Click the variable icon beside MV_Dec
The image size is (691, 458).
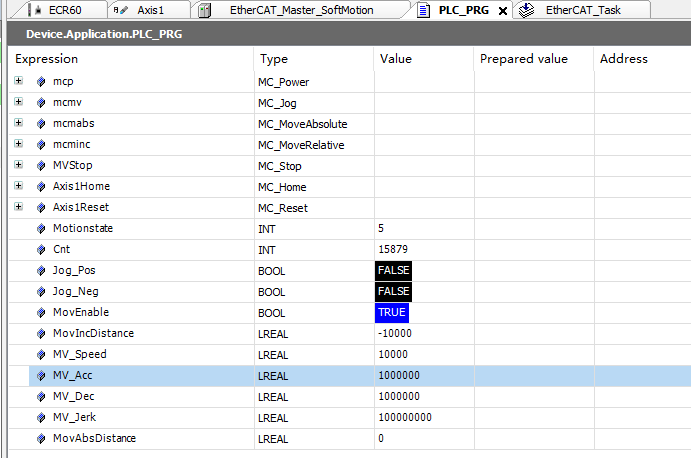pos(41,397)
